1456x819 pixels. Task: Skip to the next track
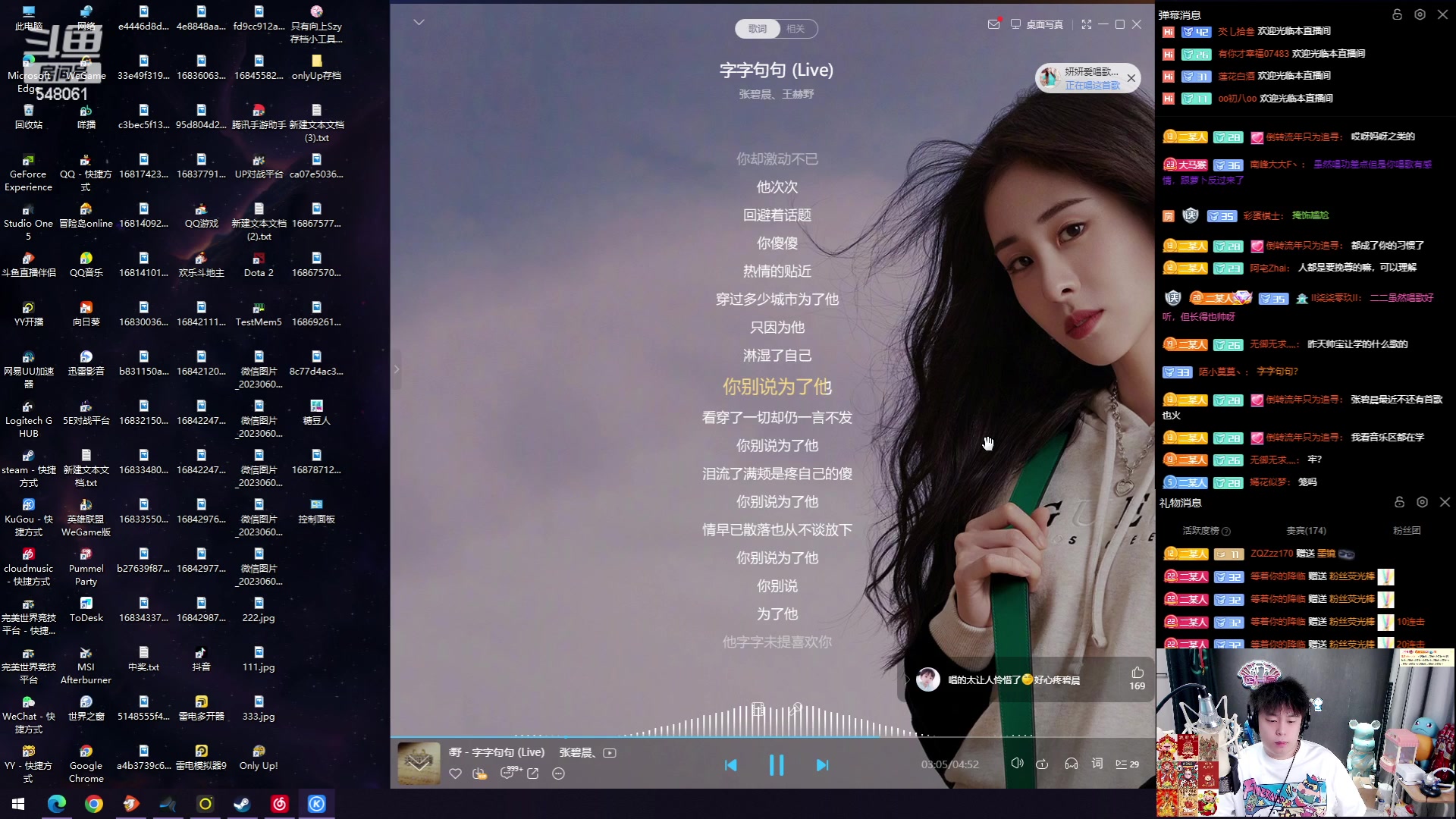click(x=822, y=765)
